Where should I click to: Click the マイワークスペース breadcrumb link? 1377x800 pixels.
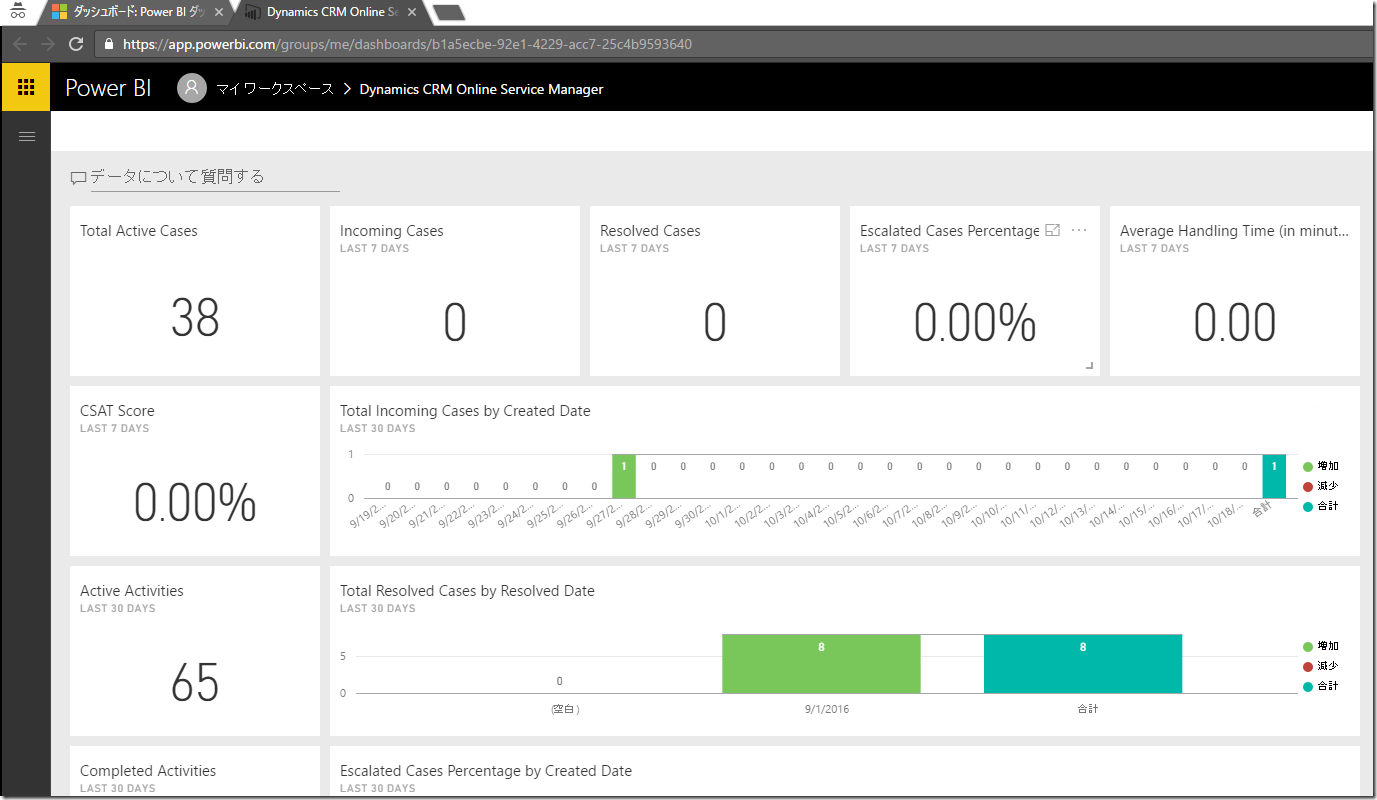[275, 89]
